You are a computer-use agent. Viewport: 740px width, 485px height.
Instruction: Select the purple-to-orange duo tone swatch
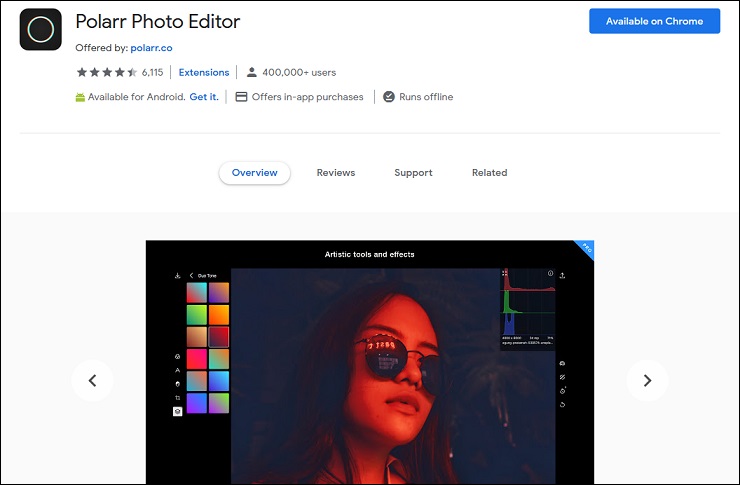coord(219,293)
